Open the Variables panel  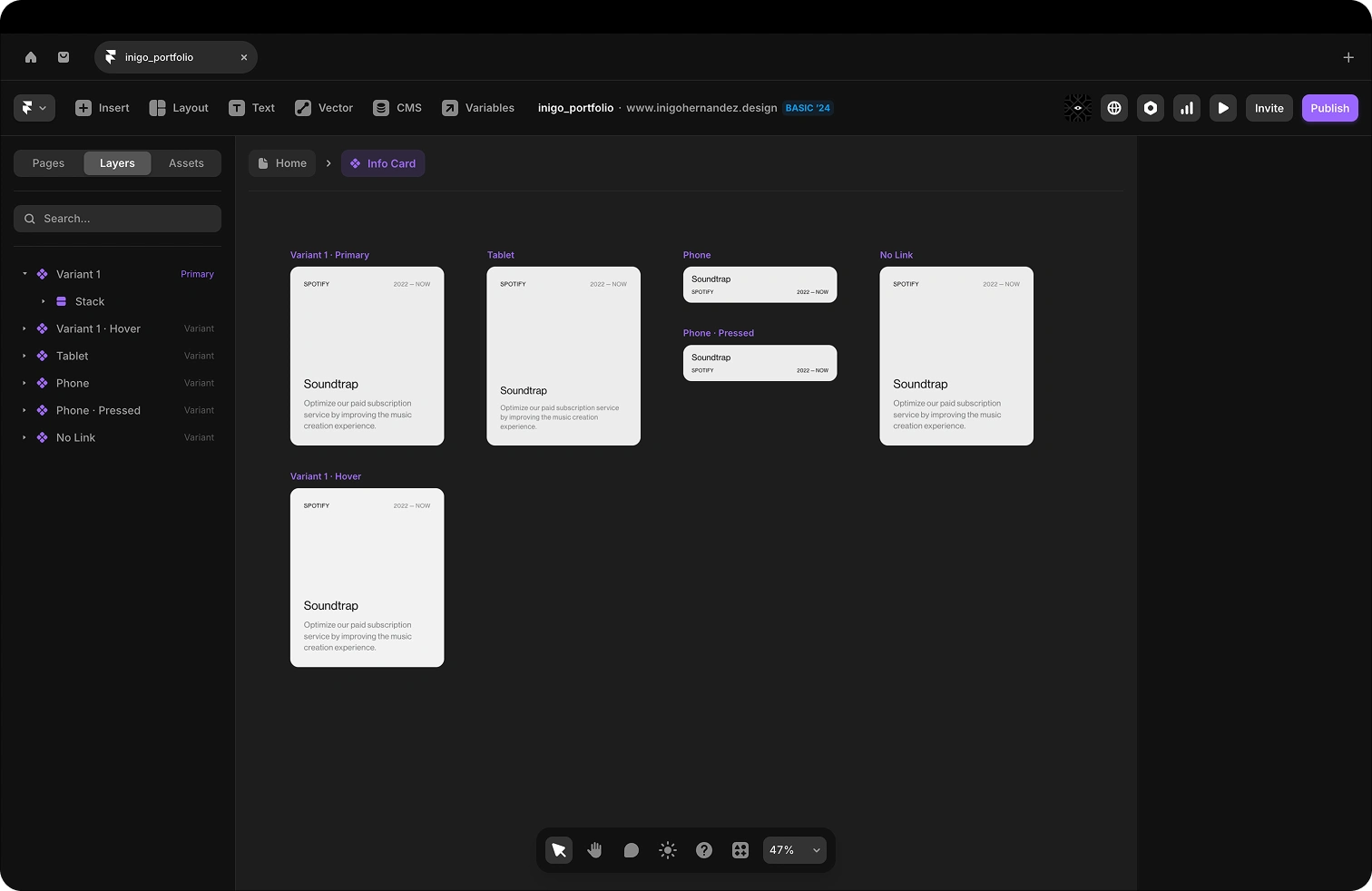[x=477, y=107]
